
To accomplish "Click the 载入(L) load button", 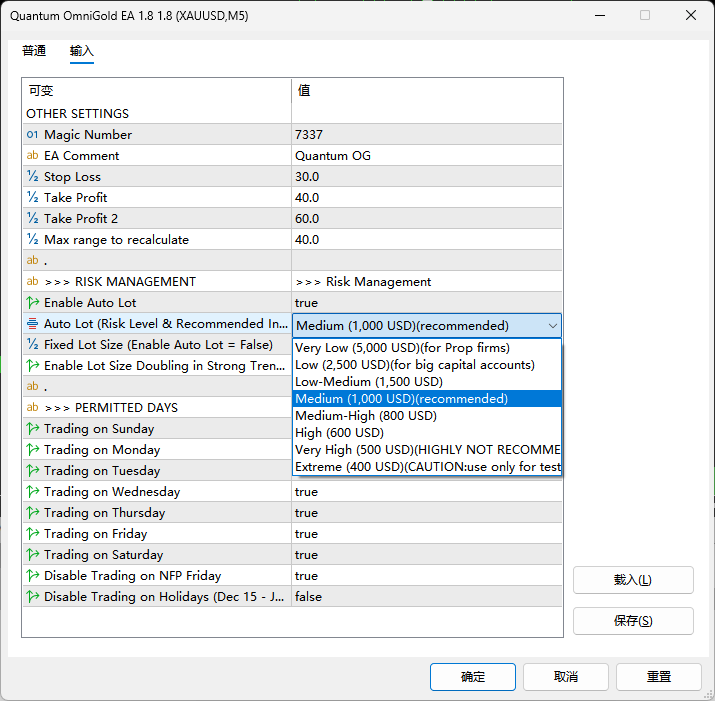I will pyautogui.click(x=633, y=580).
